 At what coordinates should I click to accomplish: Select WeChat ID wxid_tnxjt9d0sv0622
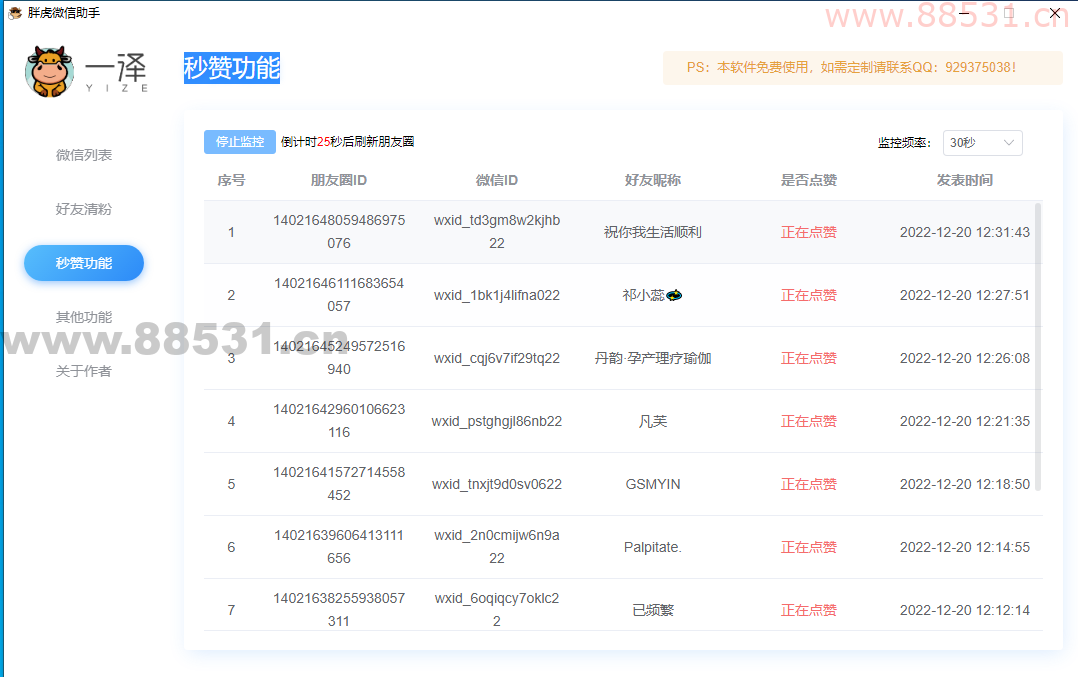point(497,485)
